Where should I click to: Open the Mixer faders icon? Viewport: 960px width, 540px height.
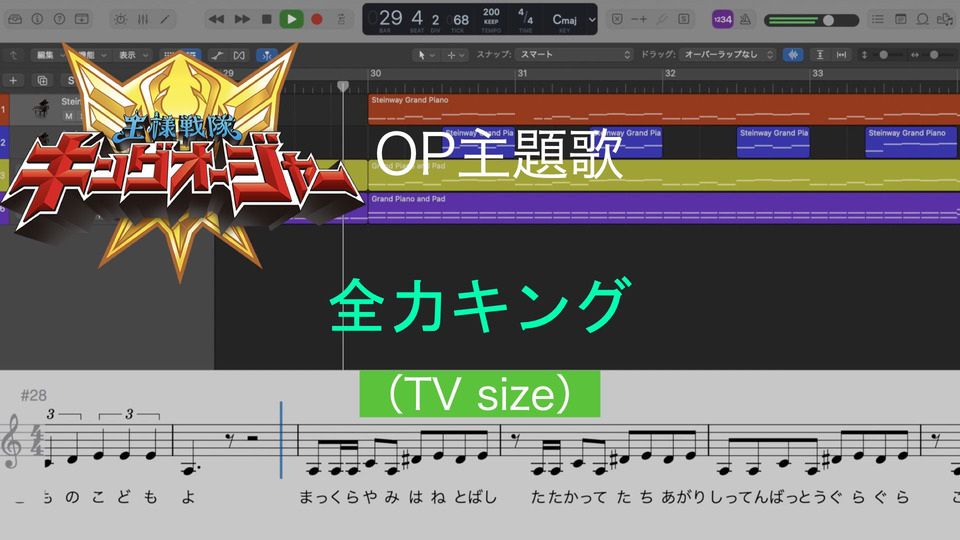pos(143,19)
